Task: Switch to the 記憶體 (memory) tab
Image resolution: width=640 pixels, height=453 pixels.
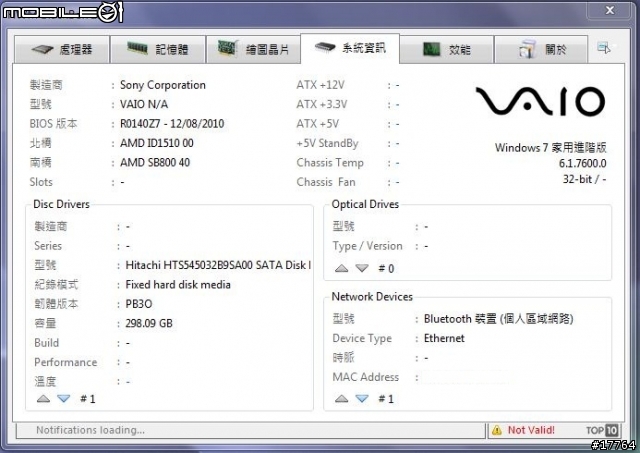Action: pyautogui.click(x=158, y=49)
